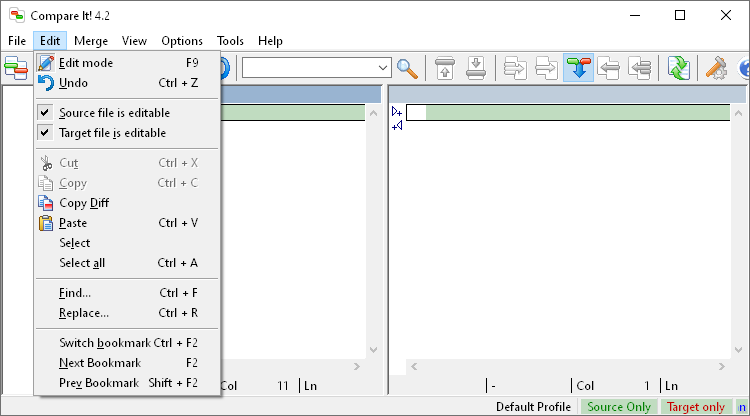Choose Prev Bookmark menu entry
Screen dimensions: 750x416
coord(127,383)
